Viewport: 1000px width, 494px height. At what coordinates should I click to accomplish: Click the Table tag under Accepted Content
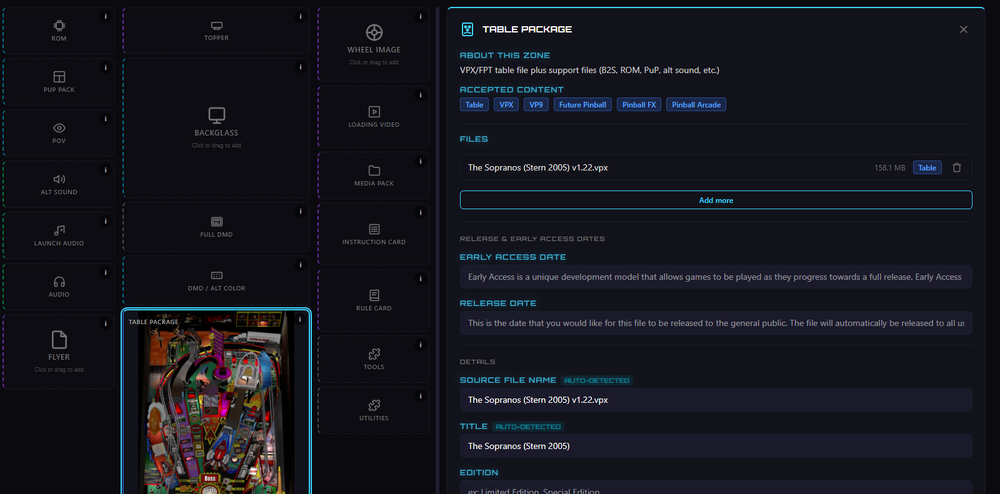point(474,105)
